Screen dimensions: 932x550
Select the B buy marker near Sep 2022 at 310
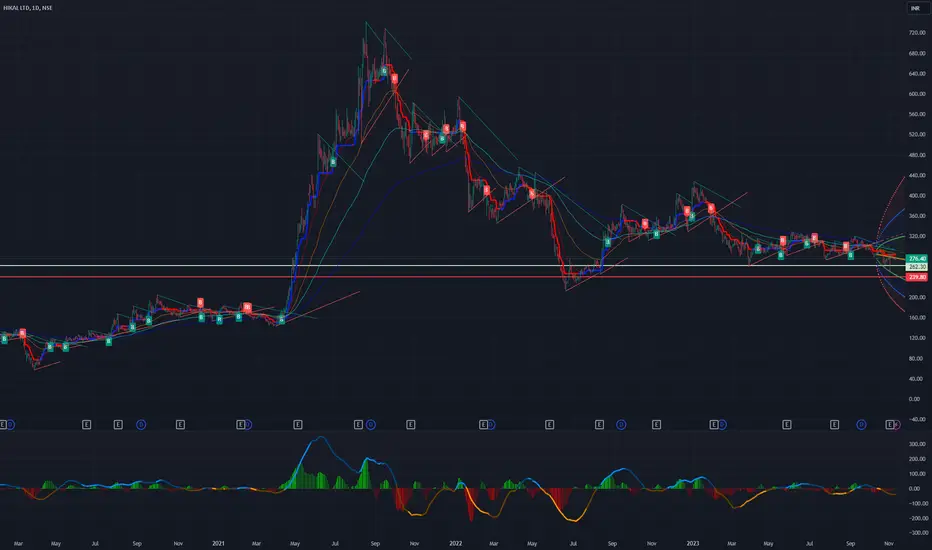pyautogui.click(x=607, y=242)
